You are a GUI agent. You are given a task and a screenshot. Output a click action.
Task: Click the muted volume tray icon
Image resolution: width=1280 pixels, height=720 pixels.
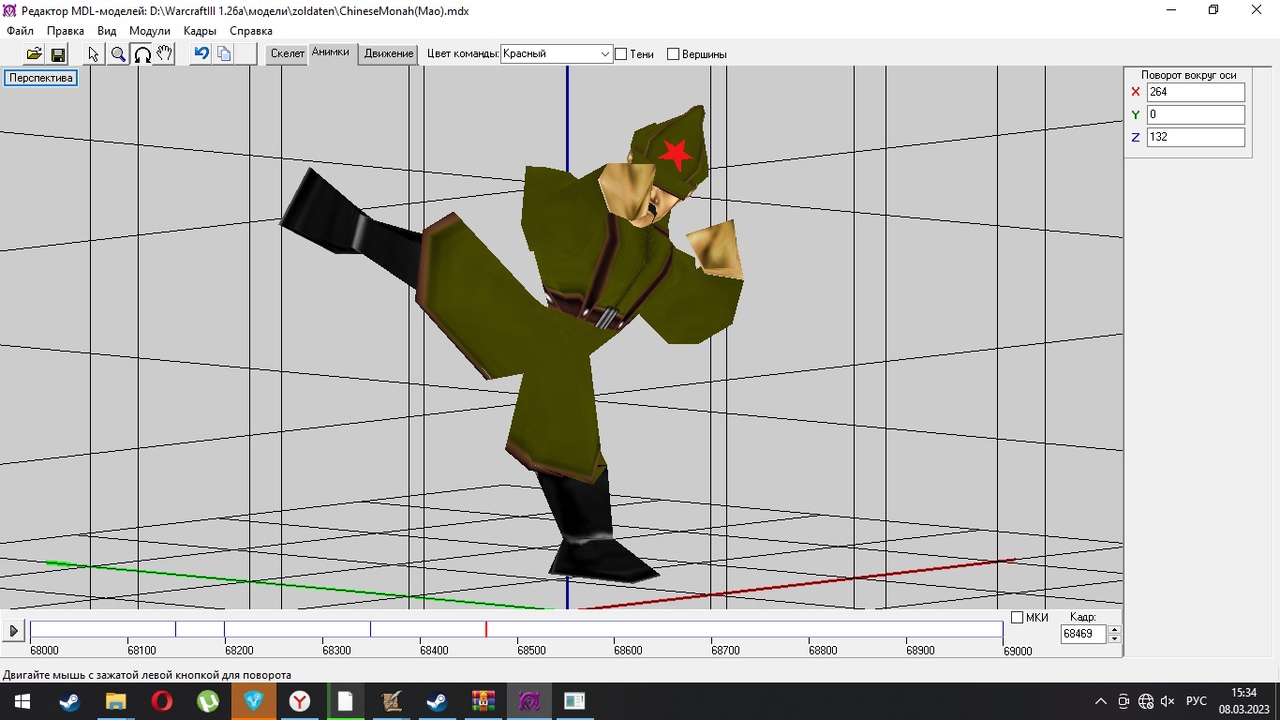coord(1167,701)
